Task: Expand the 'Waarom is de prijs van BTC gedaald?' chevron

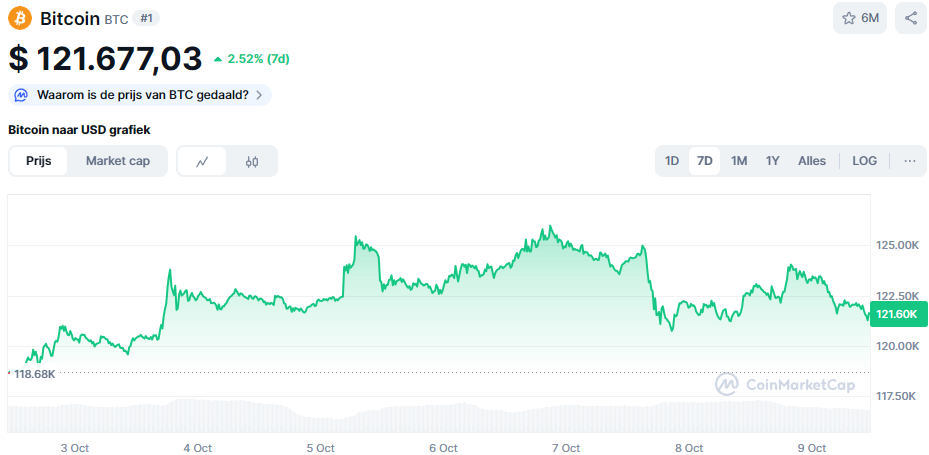Action: pyautogui.click(x=259, y=95)
